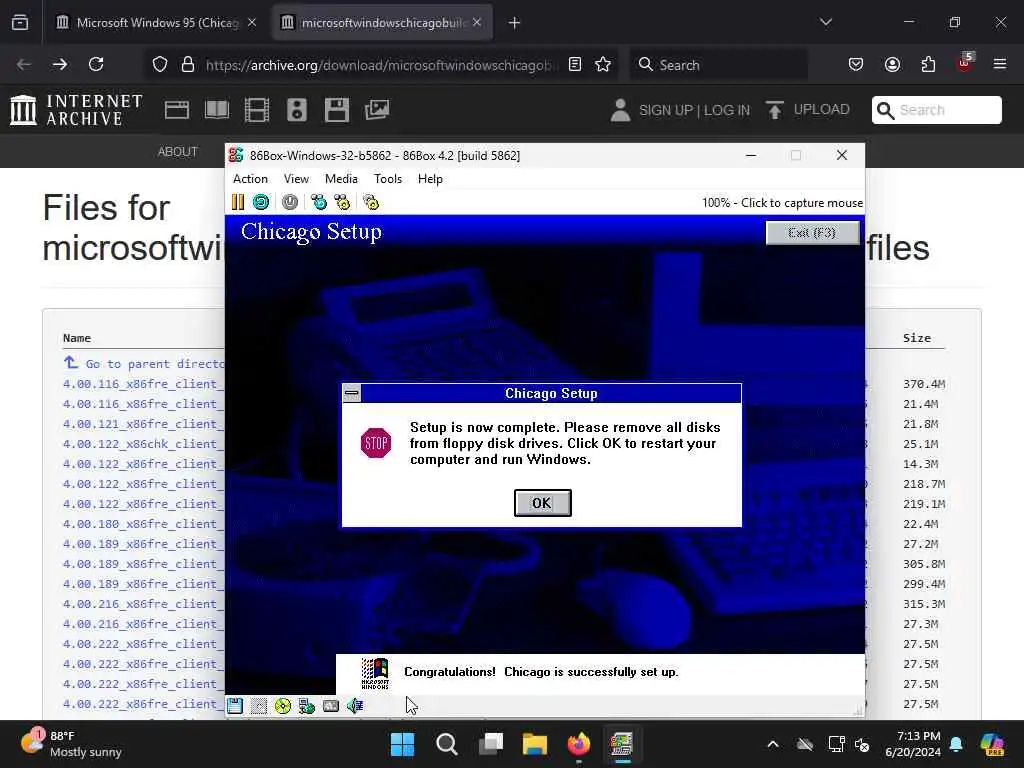This screenshot has height=768, width=1024.
Task: Open the 4.00.180_x86fre_client file link
Action: coord(144,524)
